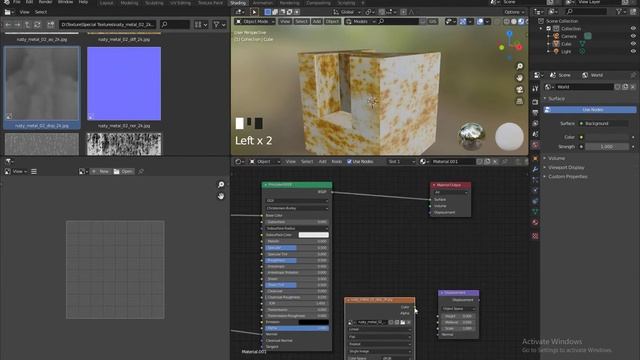Toggle viewport overlays button
Screen dimensions: 640x360
coord(480,21)
